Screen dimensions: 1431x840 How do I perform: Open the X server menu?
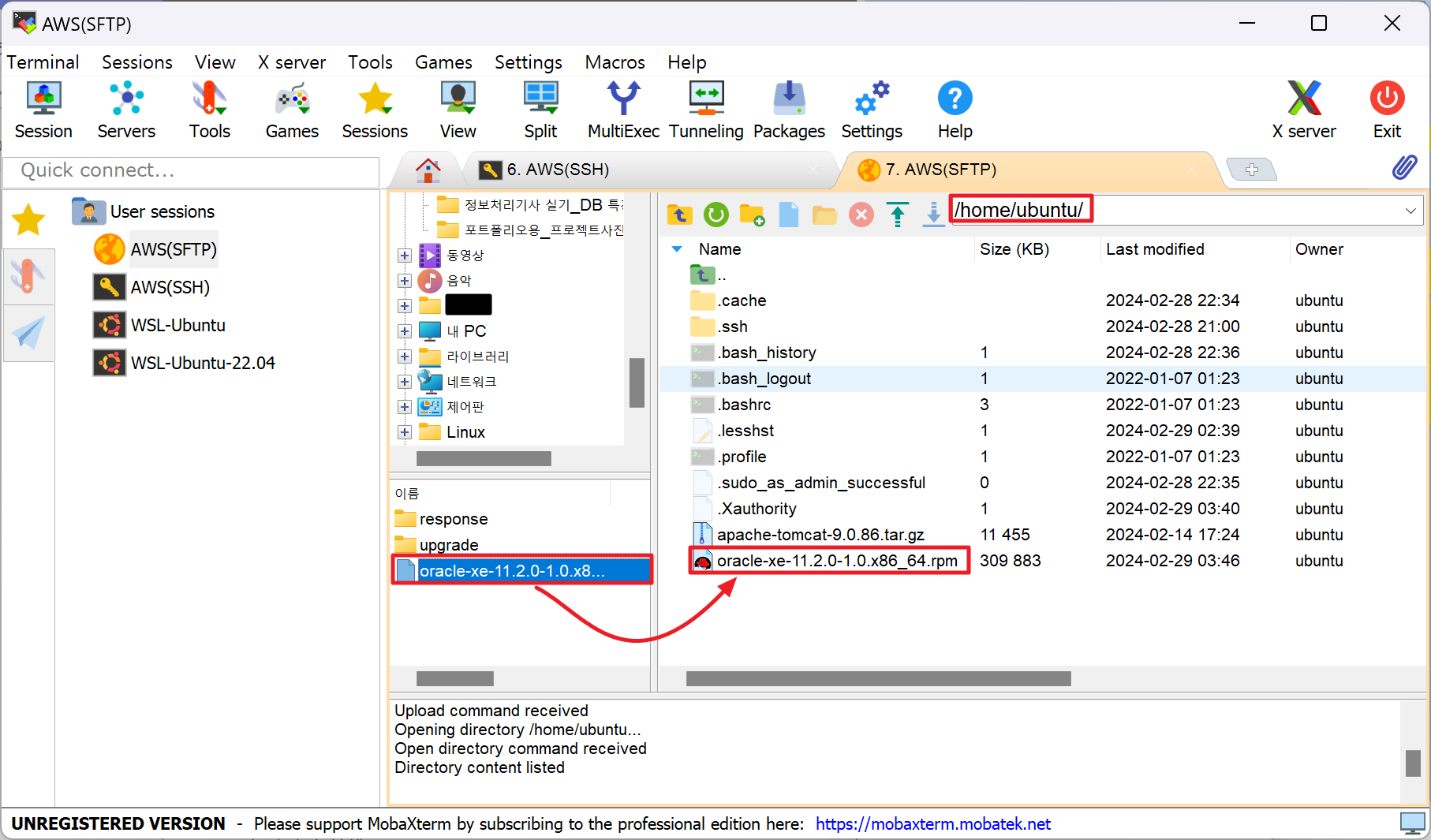(292, 62)
